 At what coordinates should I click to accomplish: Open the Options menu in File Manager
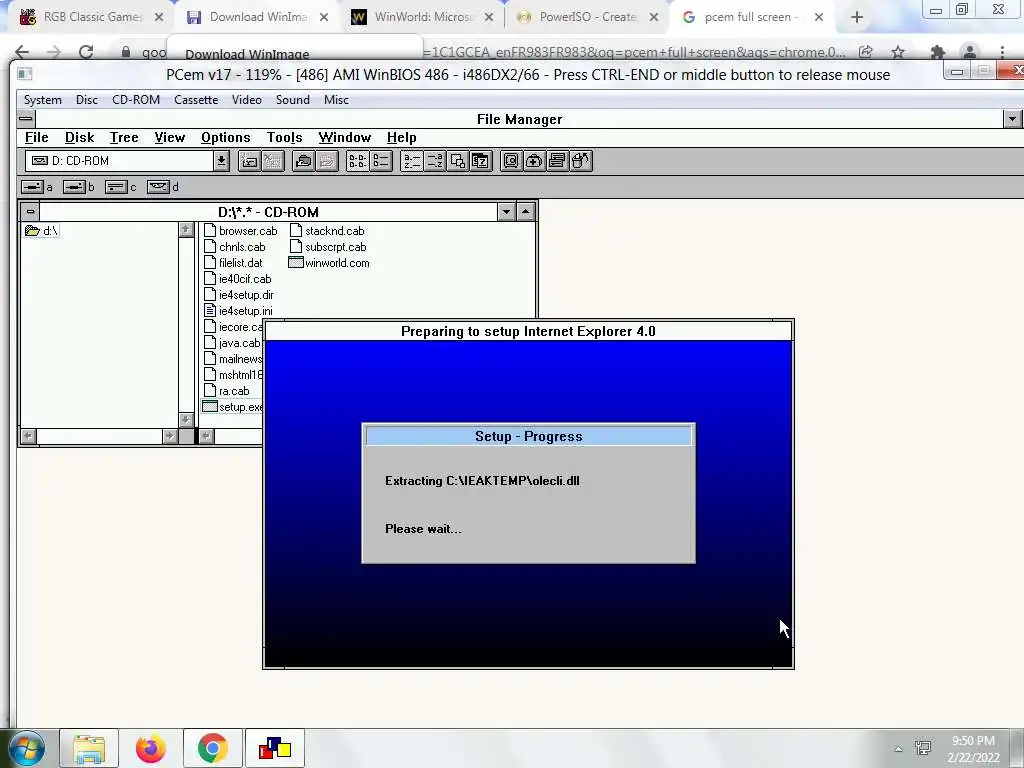coord(225,138)
